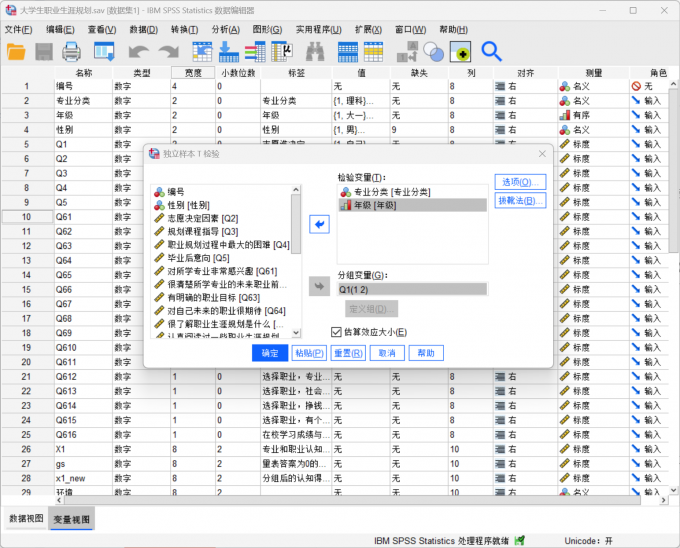This screenshot has height=548, width=680.
Task: Click the grayed grouping variable arrow button
Action: point(319,287)
